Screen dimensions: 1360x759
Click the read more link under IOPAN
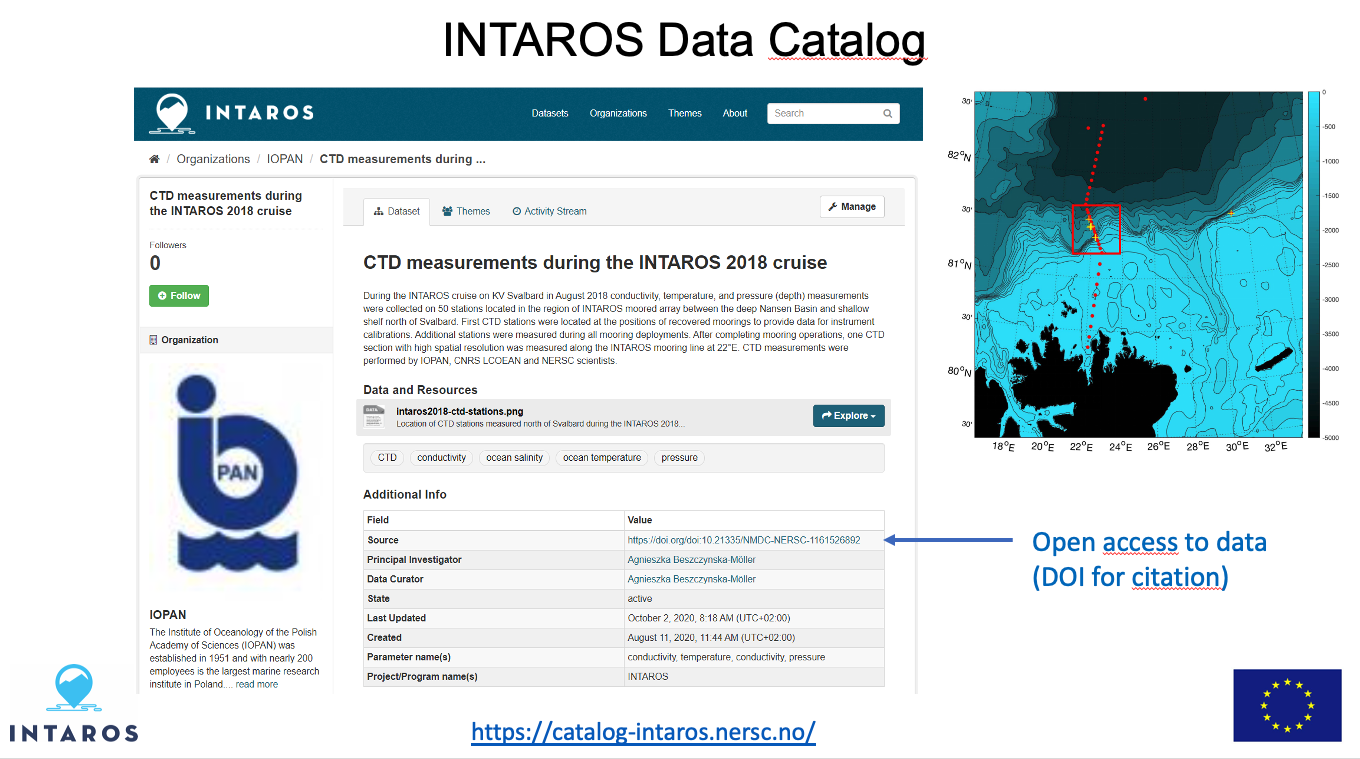coord(257,684)
